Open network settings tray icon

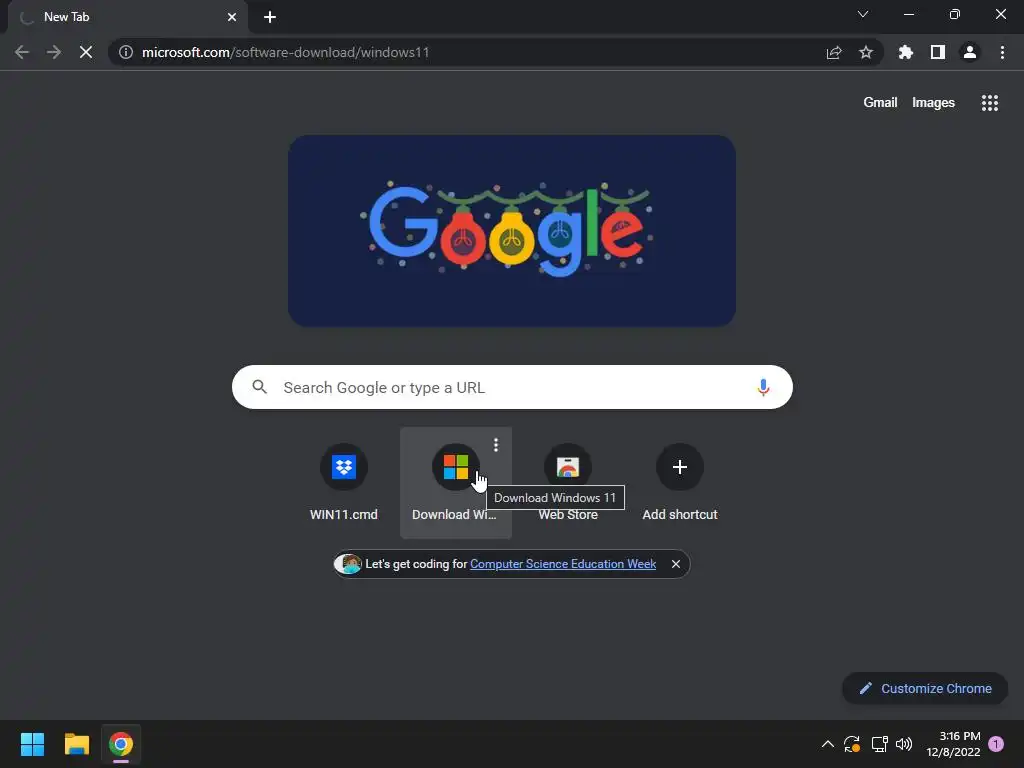(879, 744)
